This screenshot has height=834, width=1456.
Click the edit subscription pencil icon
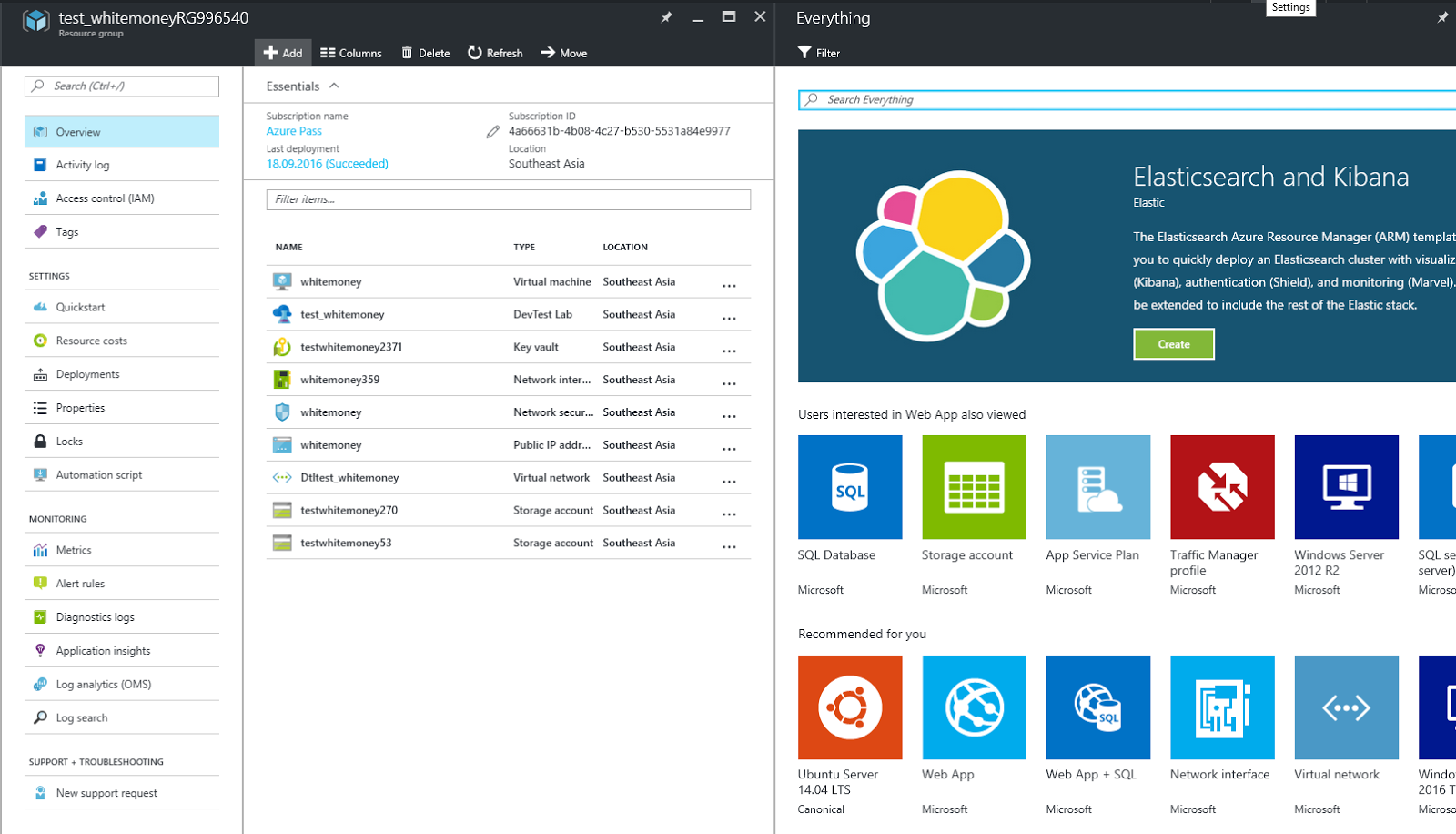click(x=492, y=132)
